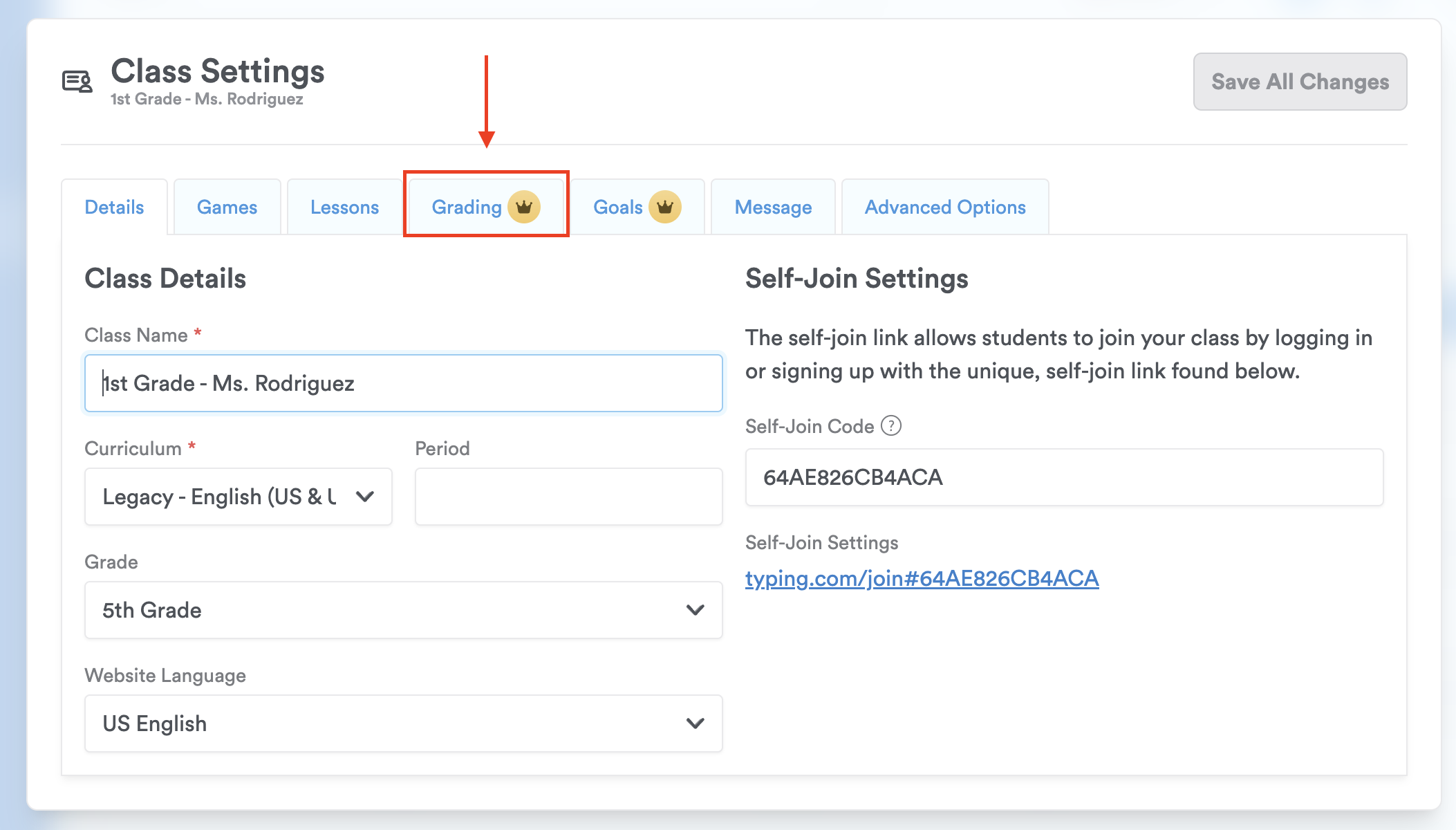The image size is (1456, 830).
Task: Go to the Advanced Options tab
Action: coord(944,207)
